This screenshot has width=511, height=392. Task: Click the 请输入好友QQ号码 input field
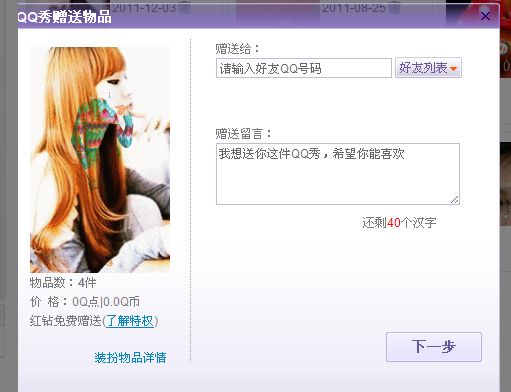[x=304, y=68]
